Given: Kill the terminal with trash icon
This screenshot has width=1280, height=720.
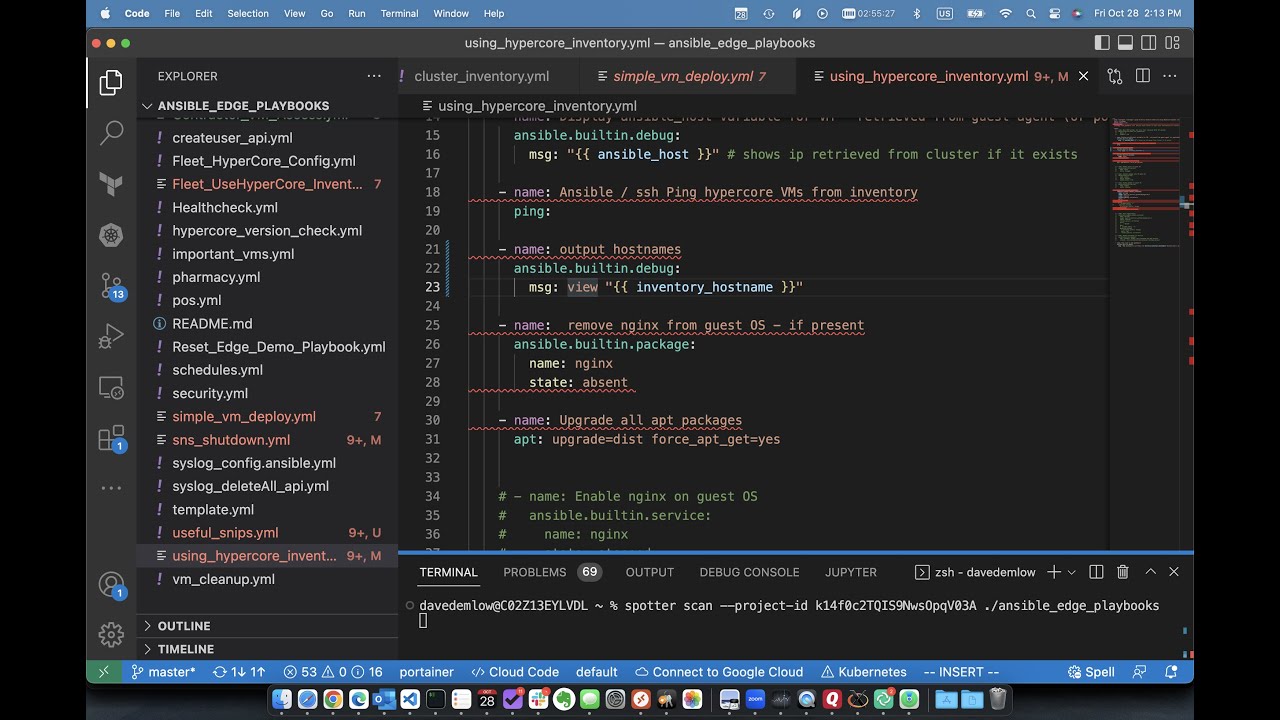Looking at the screenshot, I should click(1123, 572).
